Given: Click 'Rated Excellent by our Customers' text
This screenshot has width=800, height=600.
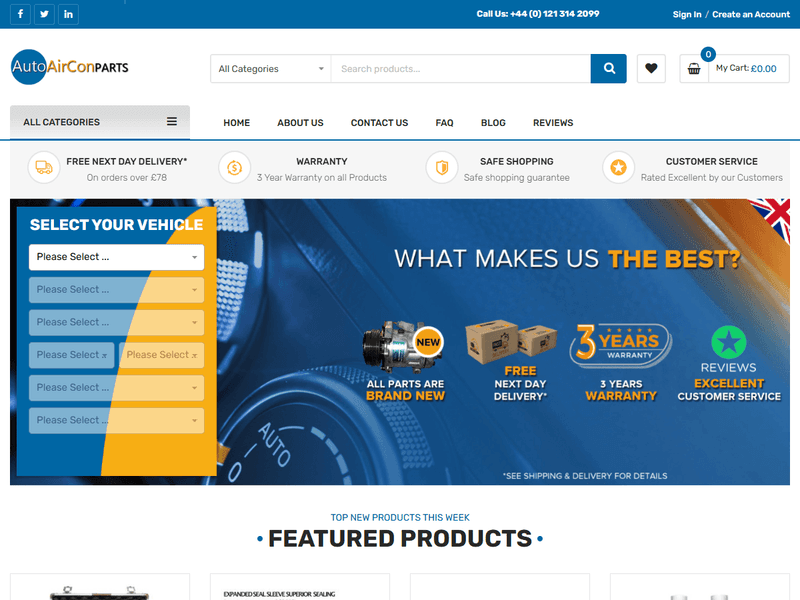Looking at the screenshot, I should pos(712,178).
